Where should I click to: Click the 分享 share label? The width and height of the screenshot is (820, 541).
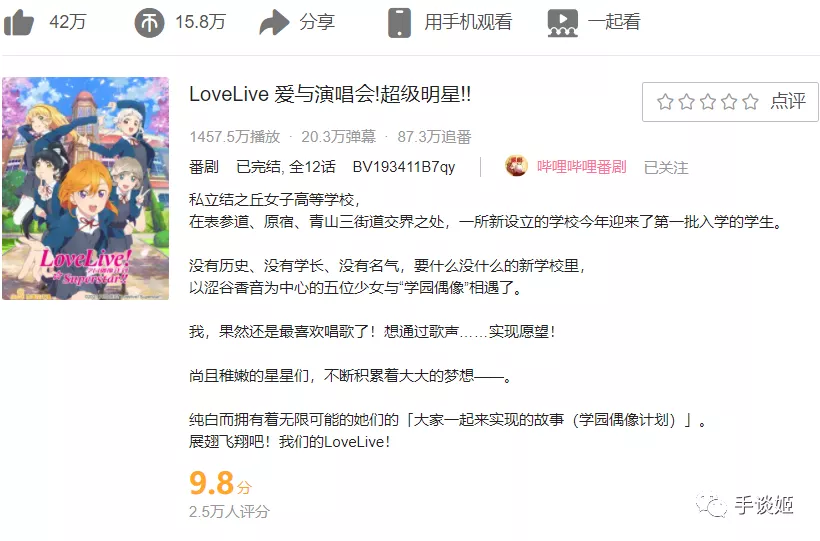click(317, 22)
